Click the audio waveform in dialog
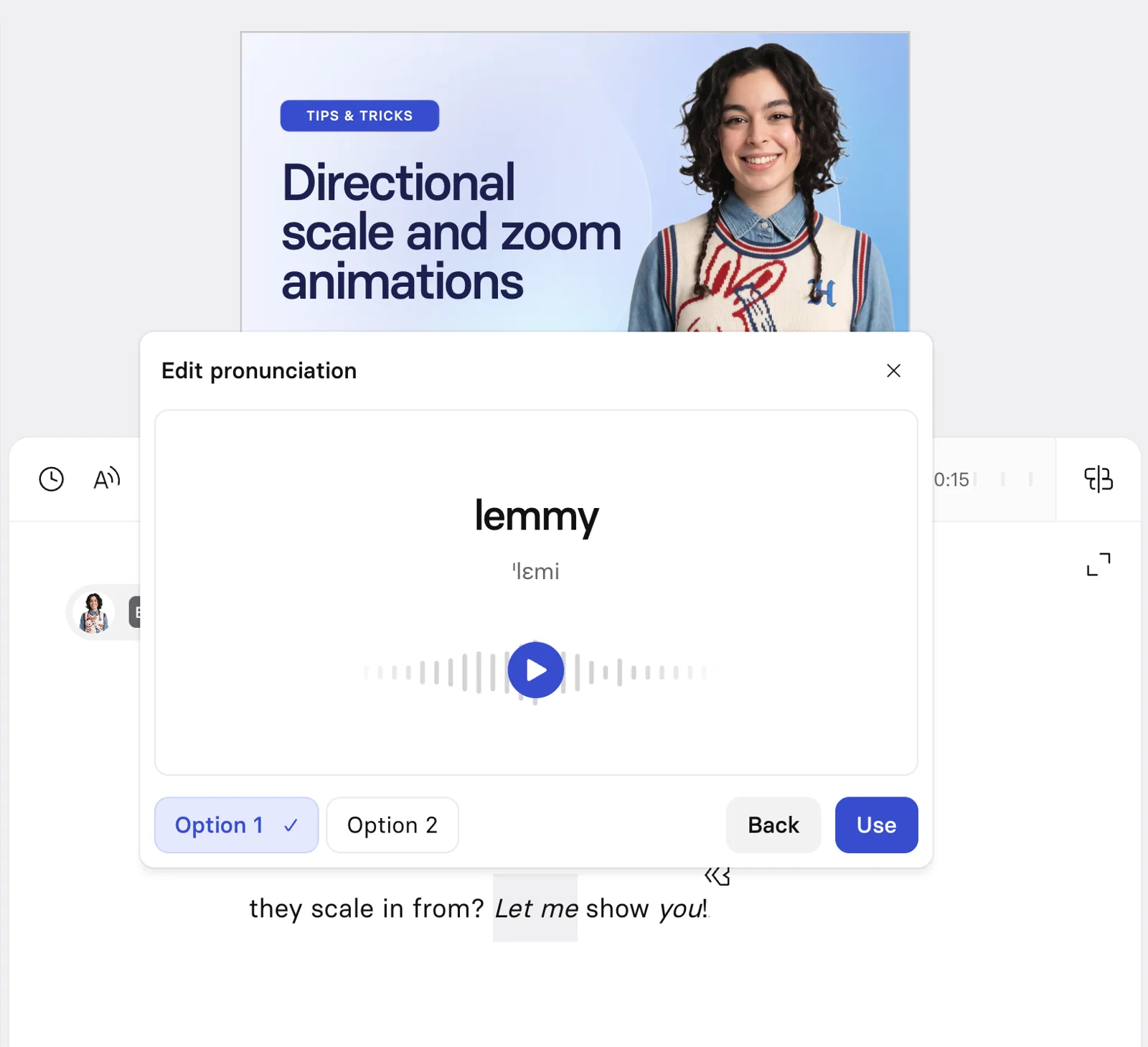Screen dimensions: 1148x1047 pos(535,672)
